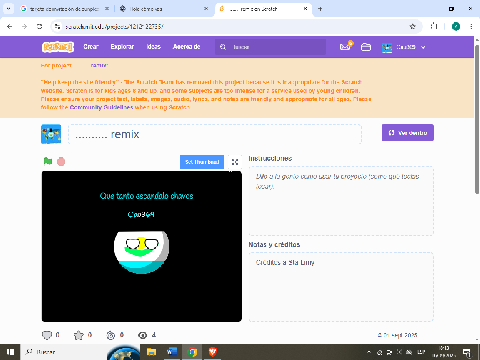The image size is (480, 360).
Task: Open the messages envelope icon
Action: tap(345, 47)
